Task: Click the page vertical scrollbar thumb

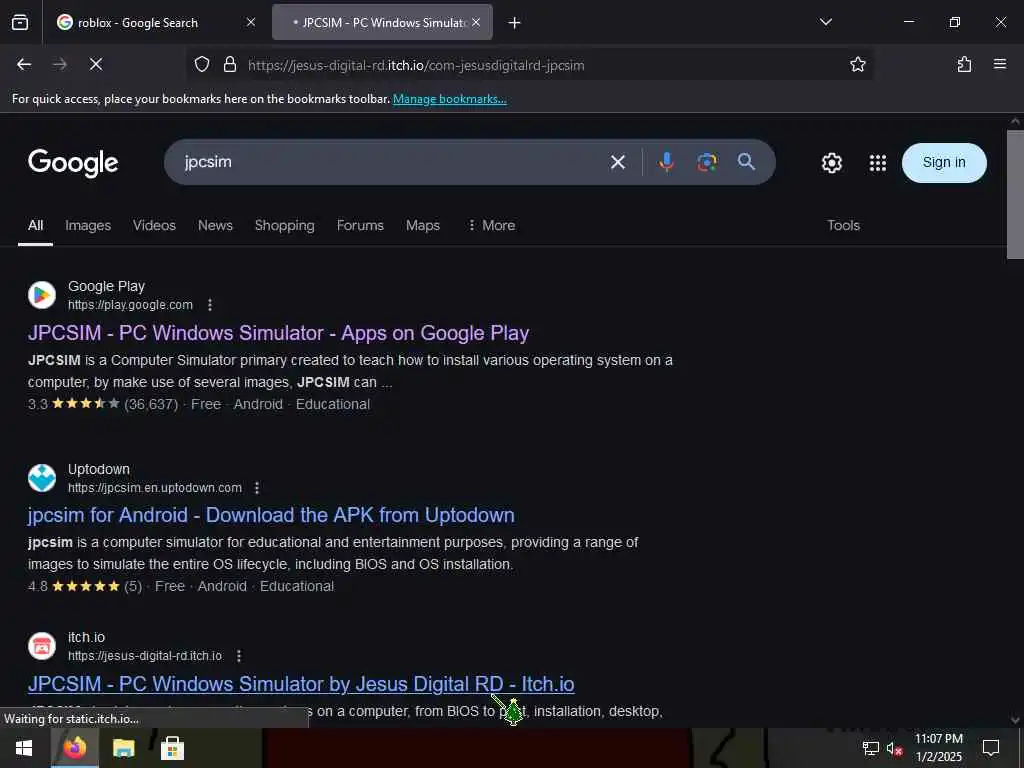Action: pyautogui.click(x=1015, y=194)
